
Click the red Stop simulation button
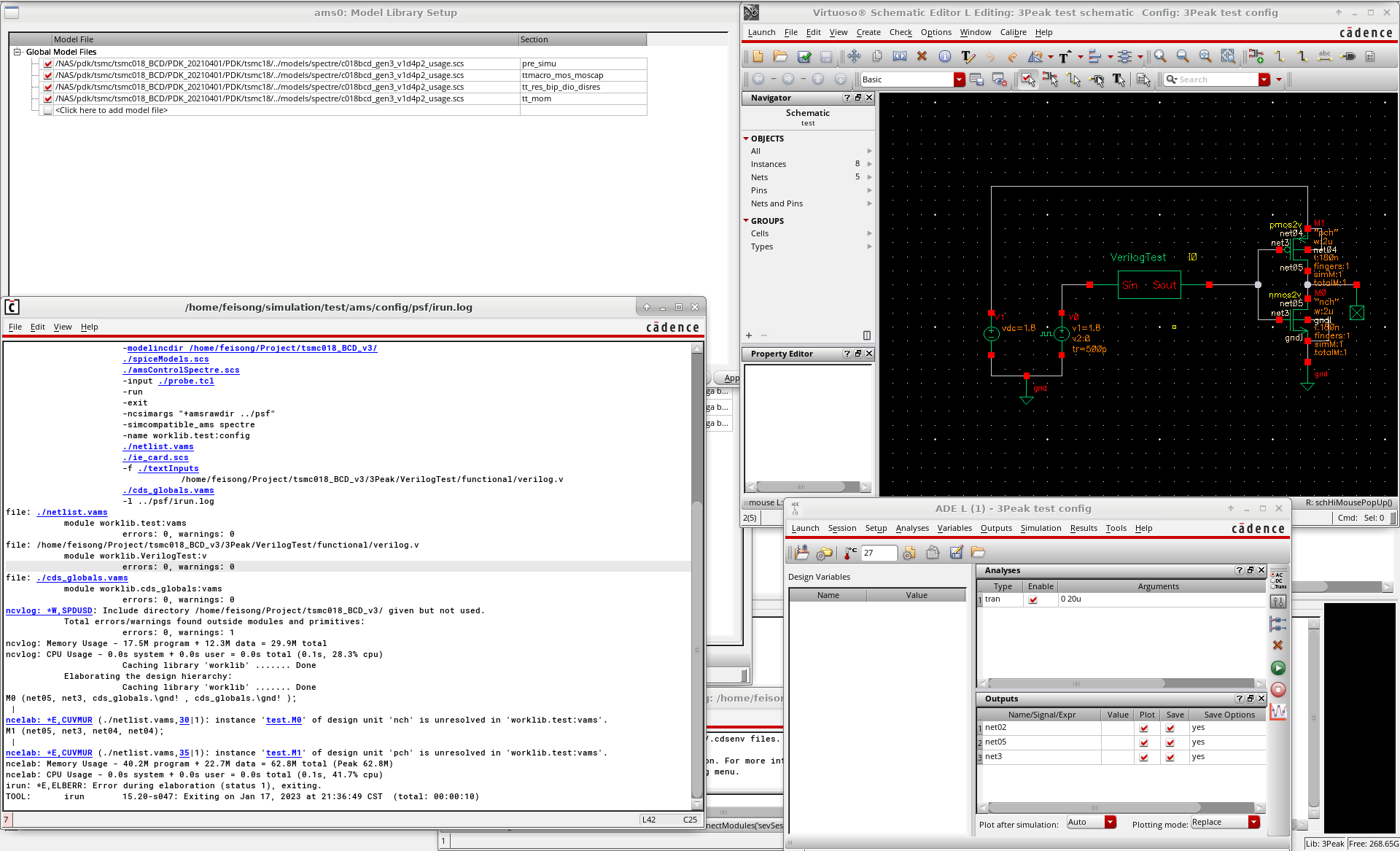1278,690
